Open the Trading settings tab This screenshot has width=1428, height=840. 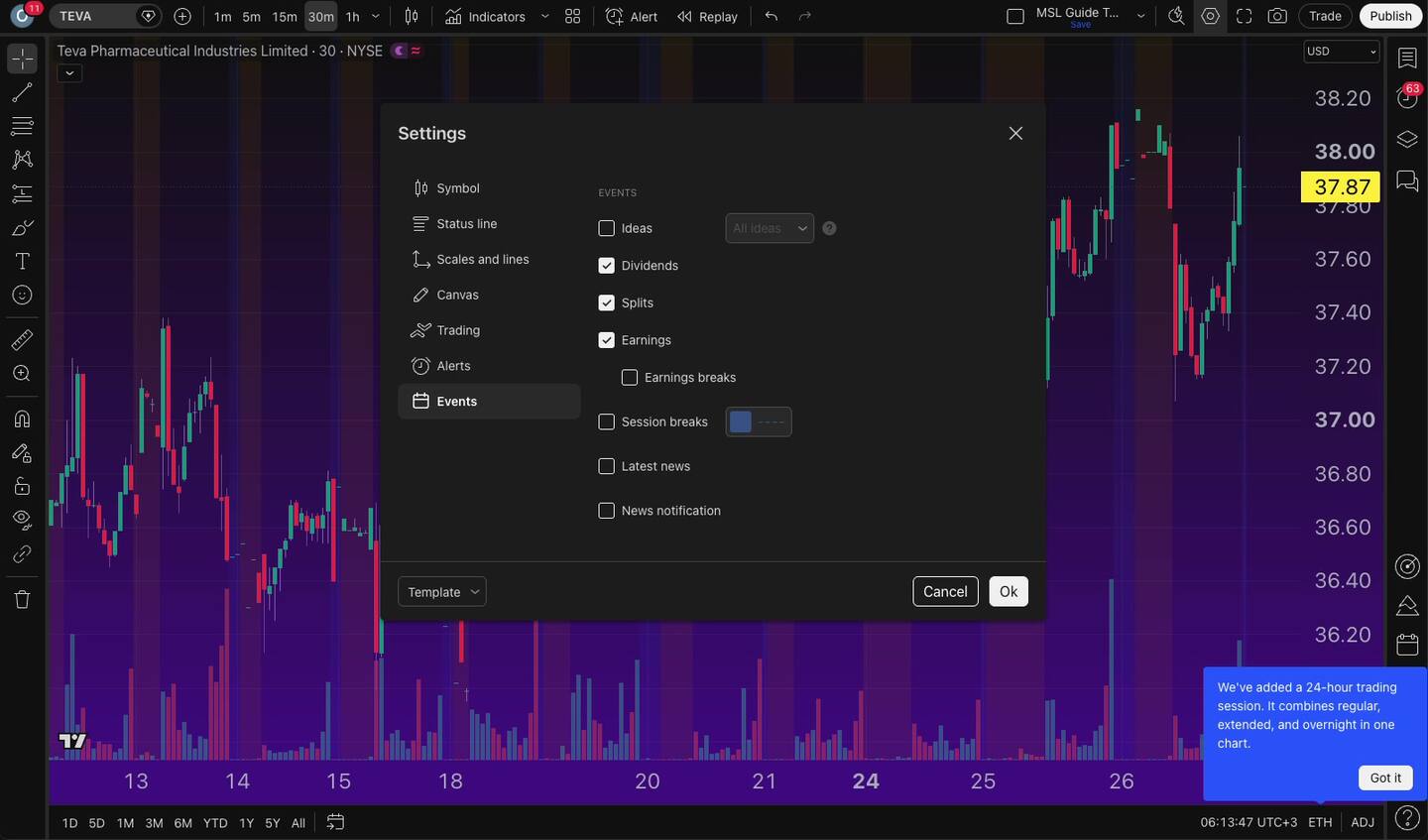[489, 330]
